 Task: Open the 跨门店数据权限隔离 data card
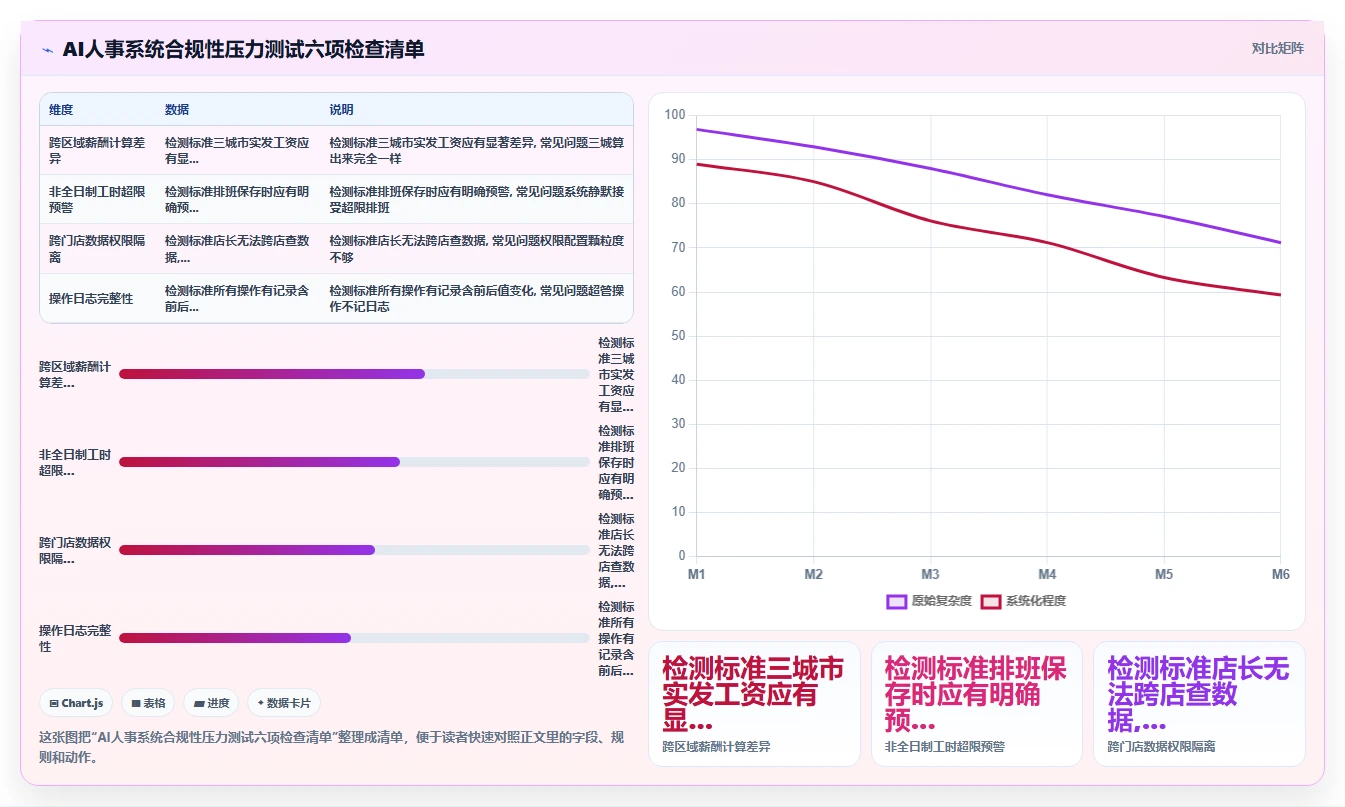point(1199,703)
